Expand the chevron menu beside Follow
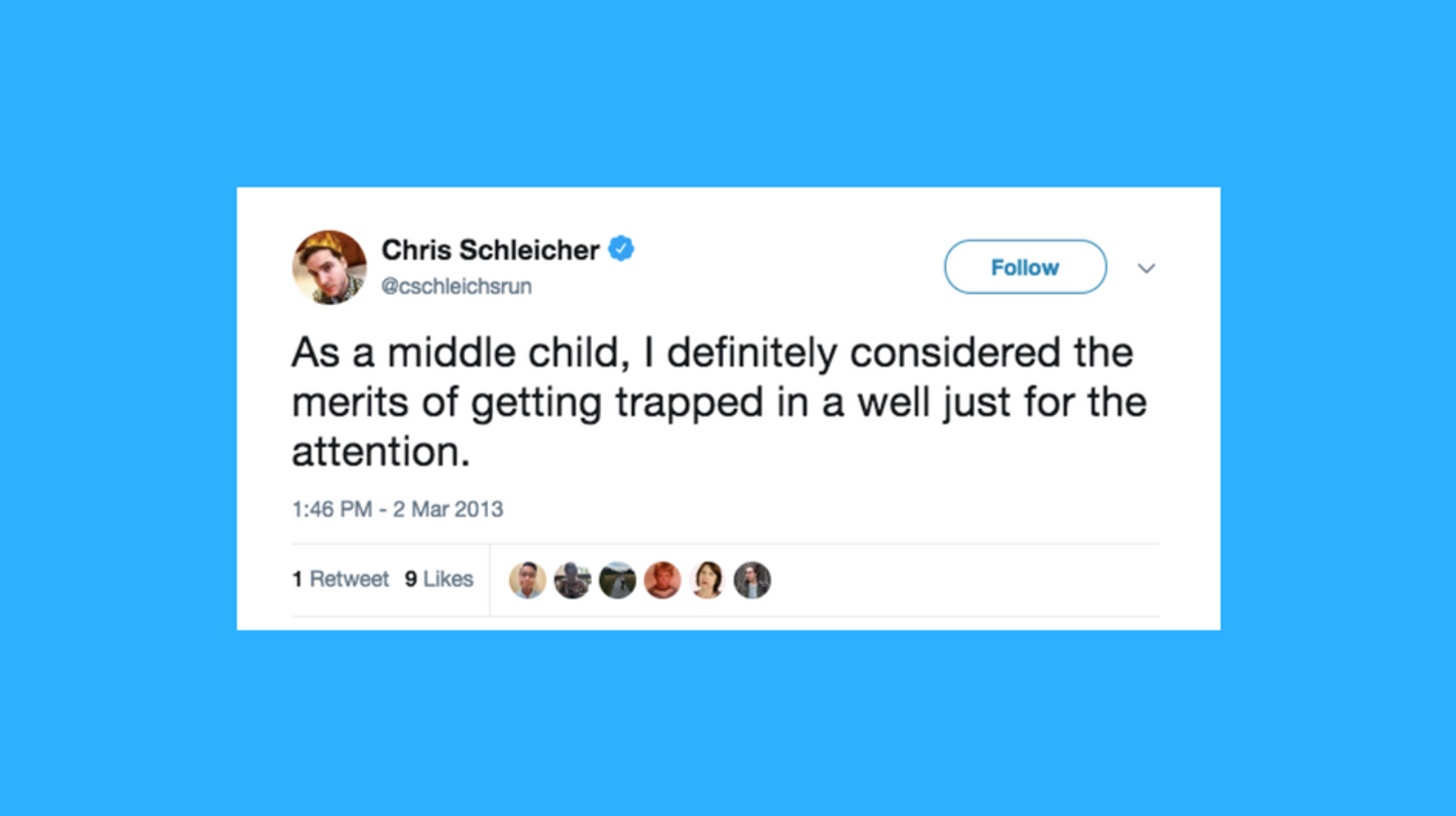This screenshot has height=816, width=1456. coord(1146,268)
